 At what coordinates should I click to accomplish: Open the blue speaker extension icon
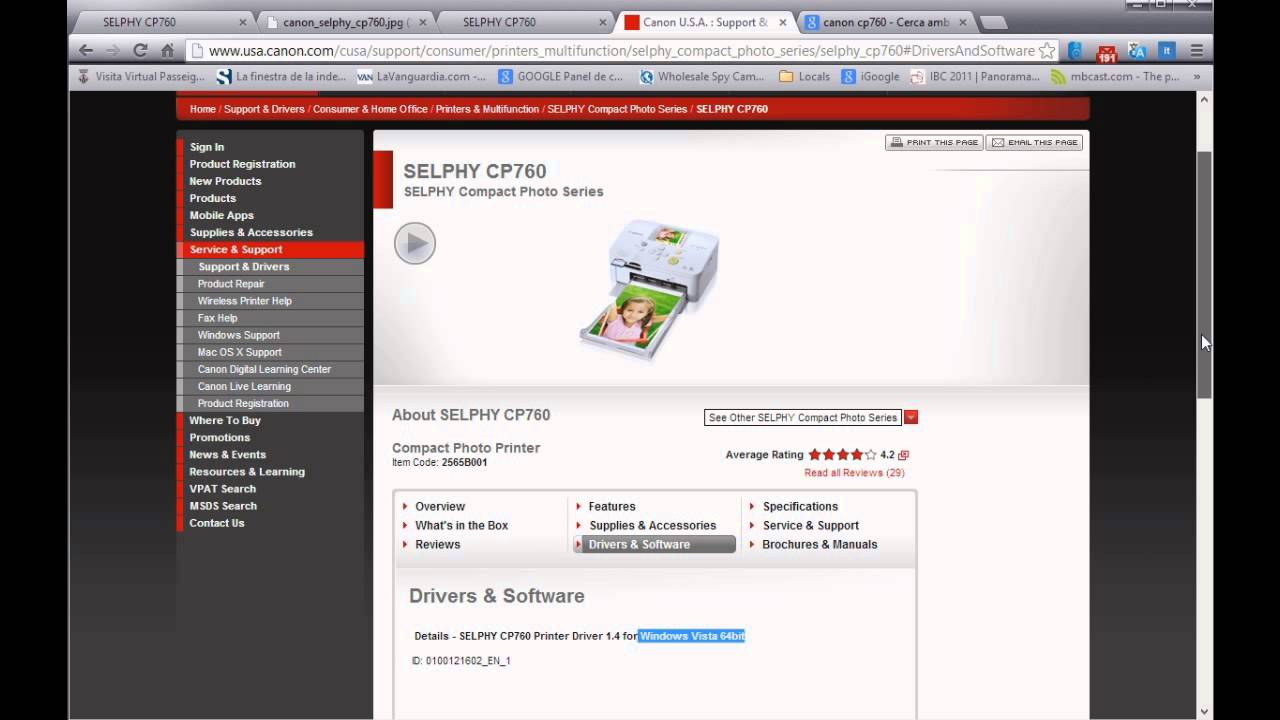1075,51
